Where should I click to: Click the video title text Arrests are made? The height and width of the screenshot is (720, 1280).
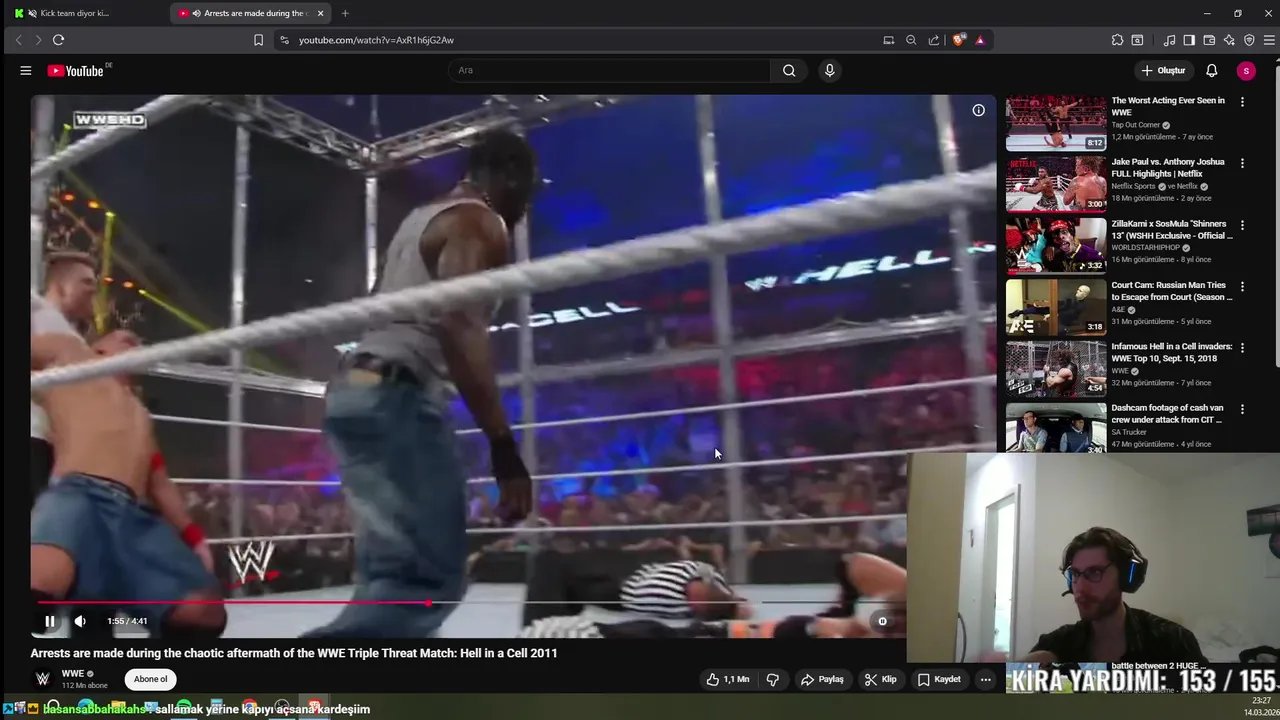pyautogui.click(x=294, y=653)
